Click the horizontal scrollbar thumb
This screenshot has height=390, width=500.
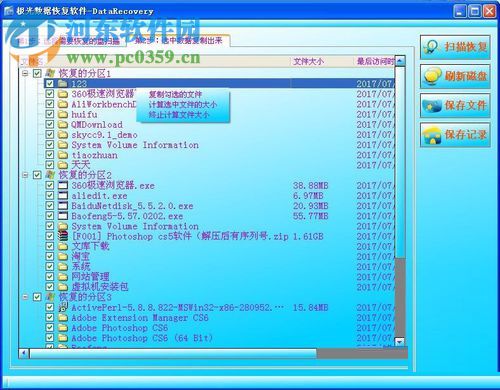[x=173, y=353]
